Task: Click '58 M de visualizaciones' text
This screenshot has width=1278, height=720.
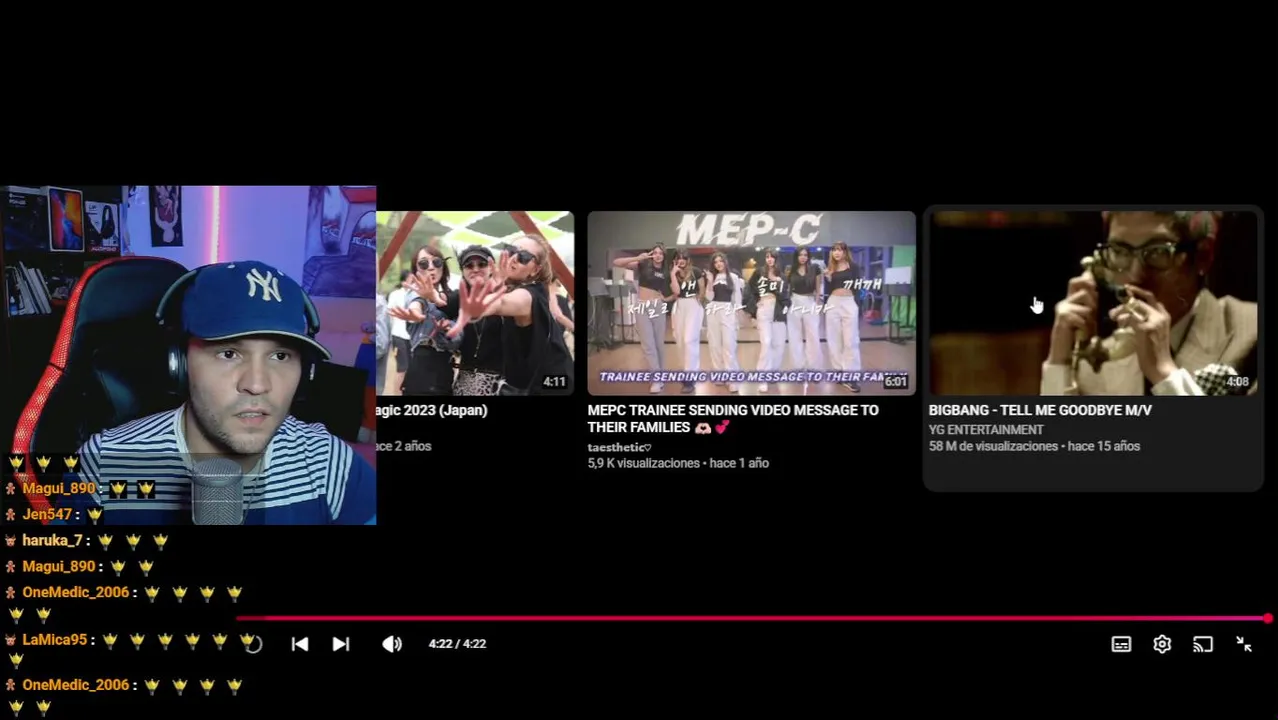Action: (992, 446)
